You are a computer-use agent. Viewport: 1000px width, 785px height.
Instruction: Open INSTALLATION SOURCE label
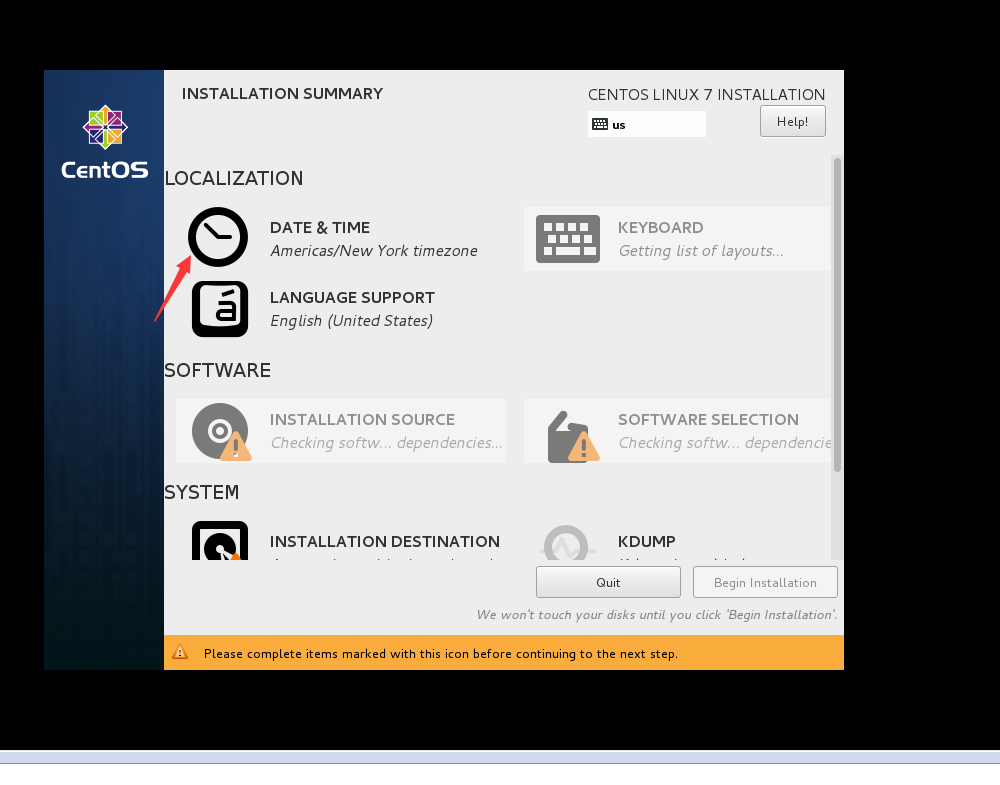click(x=362, y=420)
